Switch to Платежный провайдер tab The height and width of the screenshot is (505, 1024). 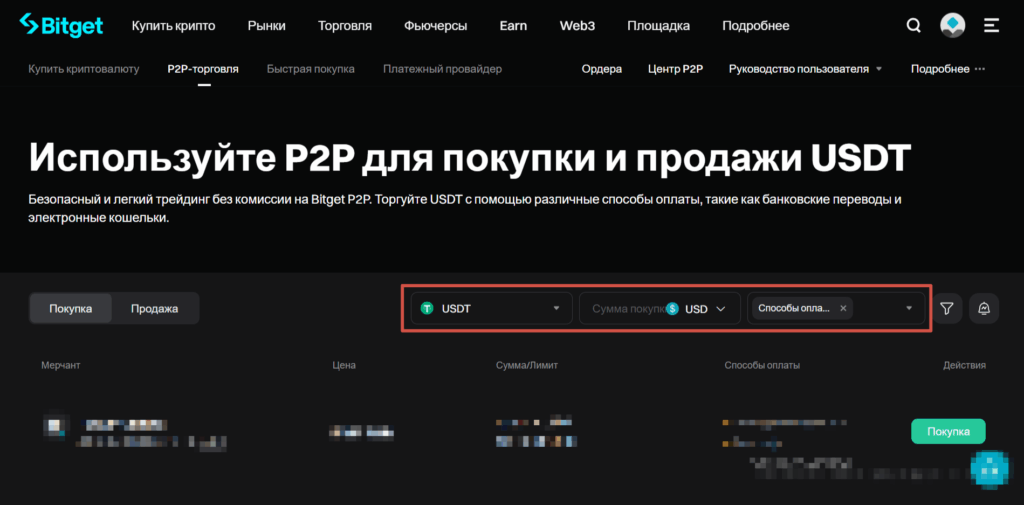click(443, 69)
